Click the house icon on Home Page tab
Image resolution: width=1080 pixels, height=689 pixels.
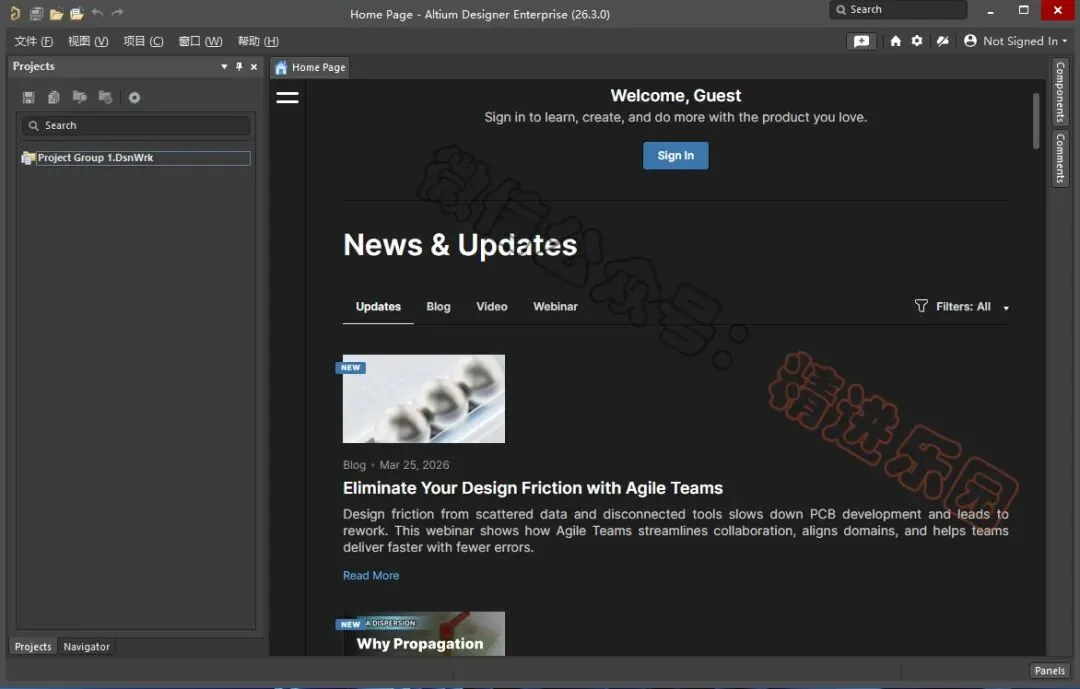(x=281, y=68)
